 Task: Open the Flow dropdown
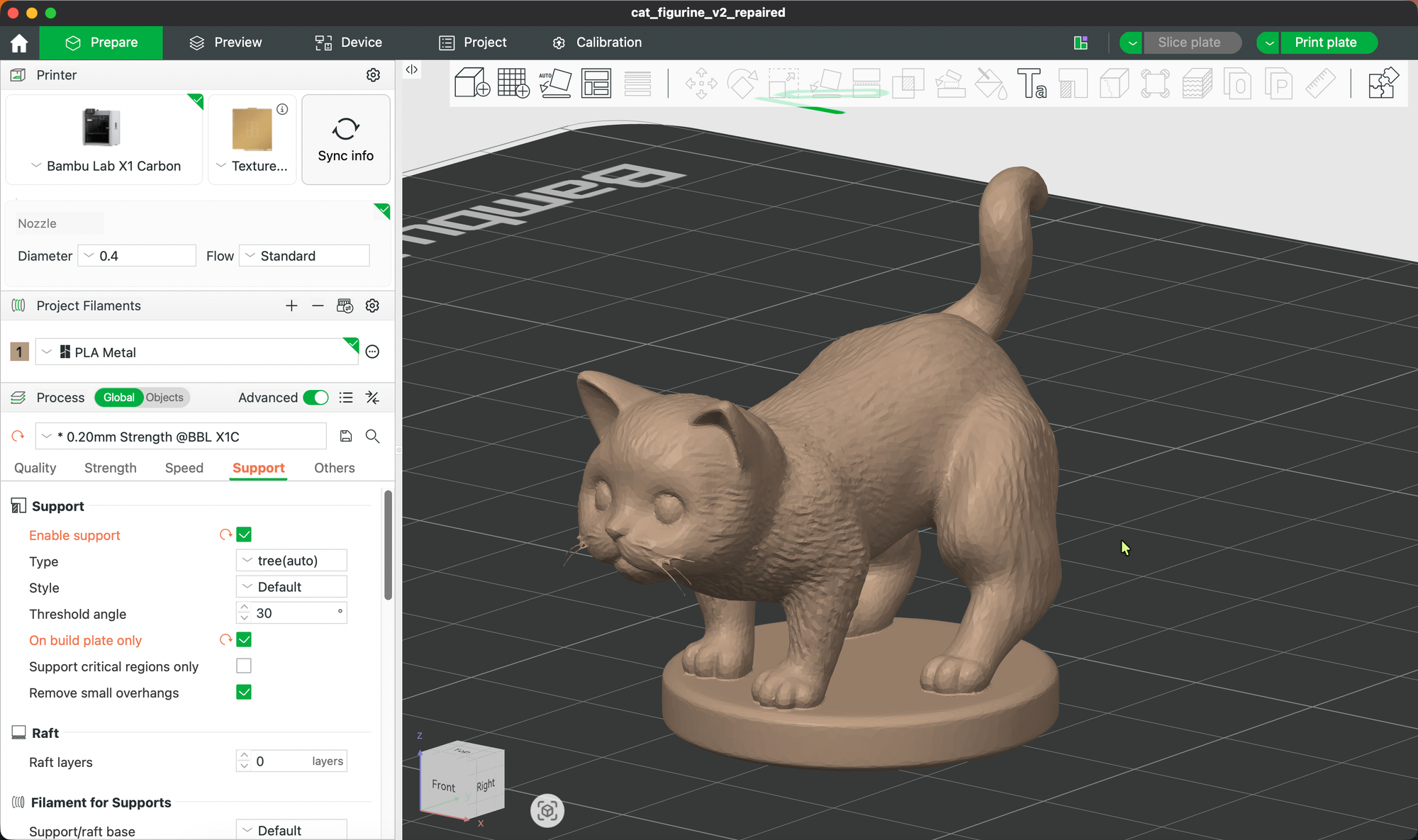coord(303,255)
